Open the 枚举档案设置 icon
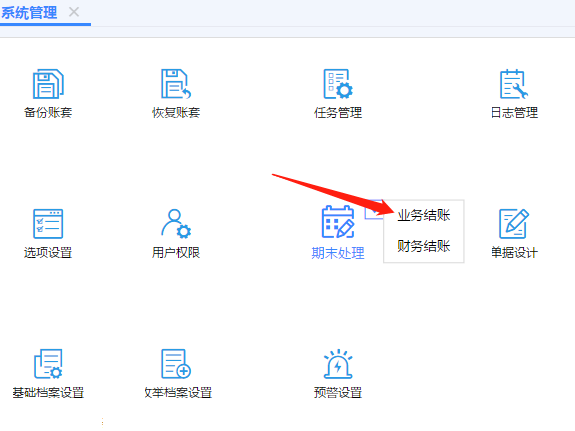Viewport: 575px width, 431px height. (176, 364)
